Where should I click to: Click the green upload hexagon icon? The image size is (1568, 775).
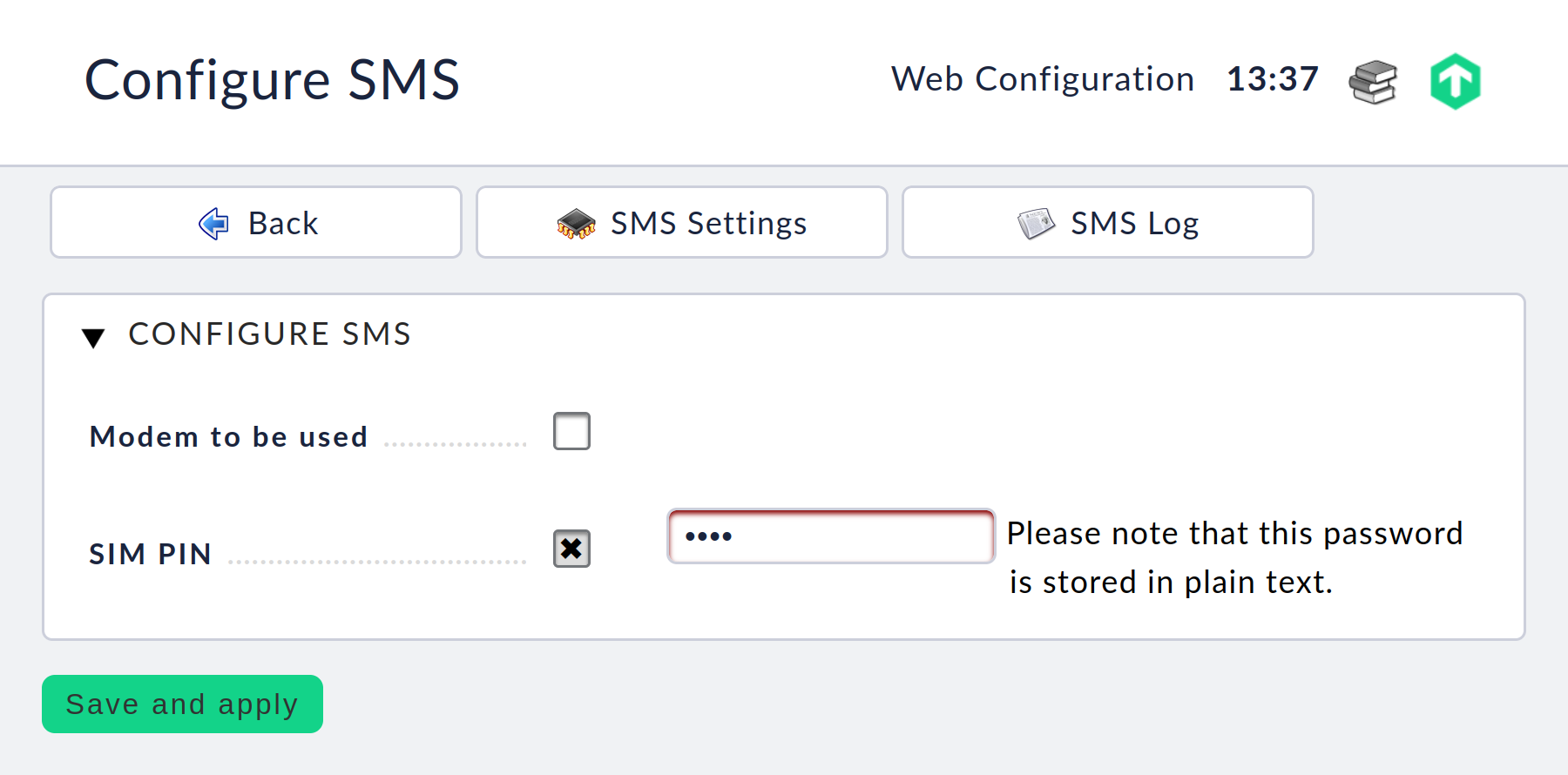tap(1456, 80)
